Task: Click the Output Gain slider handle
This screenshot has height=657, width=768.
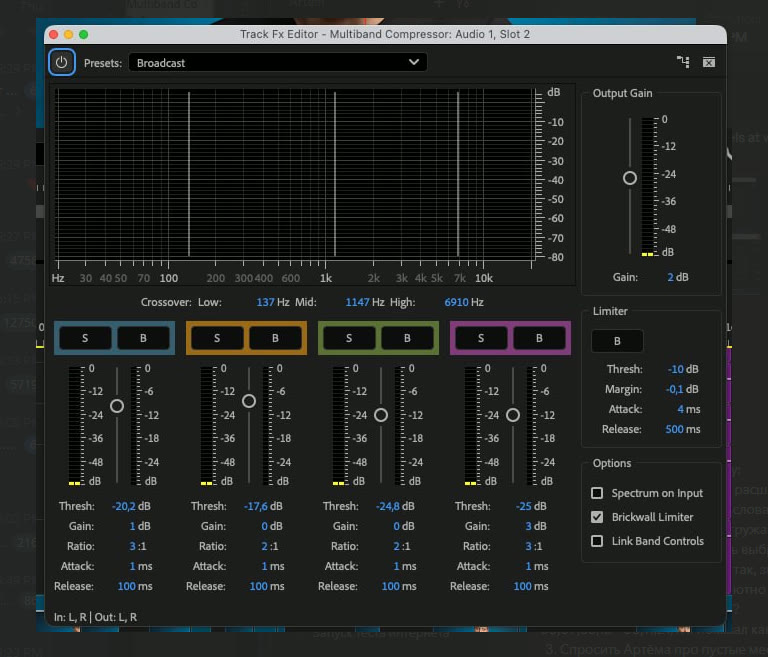Action: coord(630,178)
